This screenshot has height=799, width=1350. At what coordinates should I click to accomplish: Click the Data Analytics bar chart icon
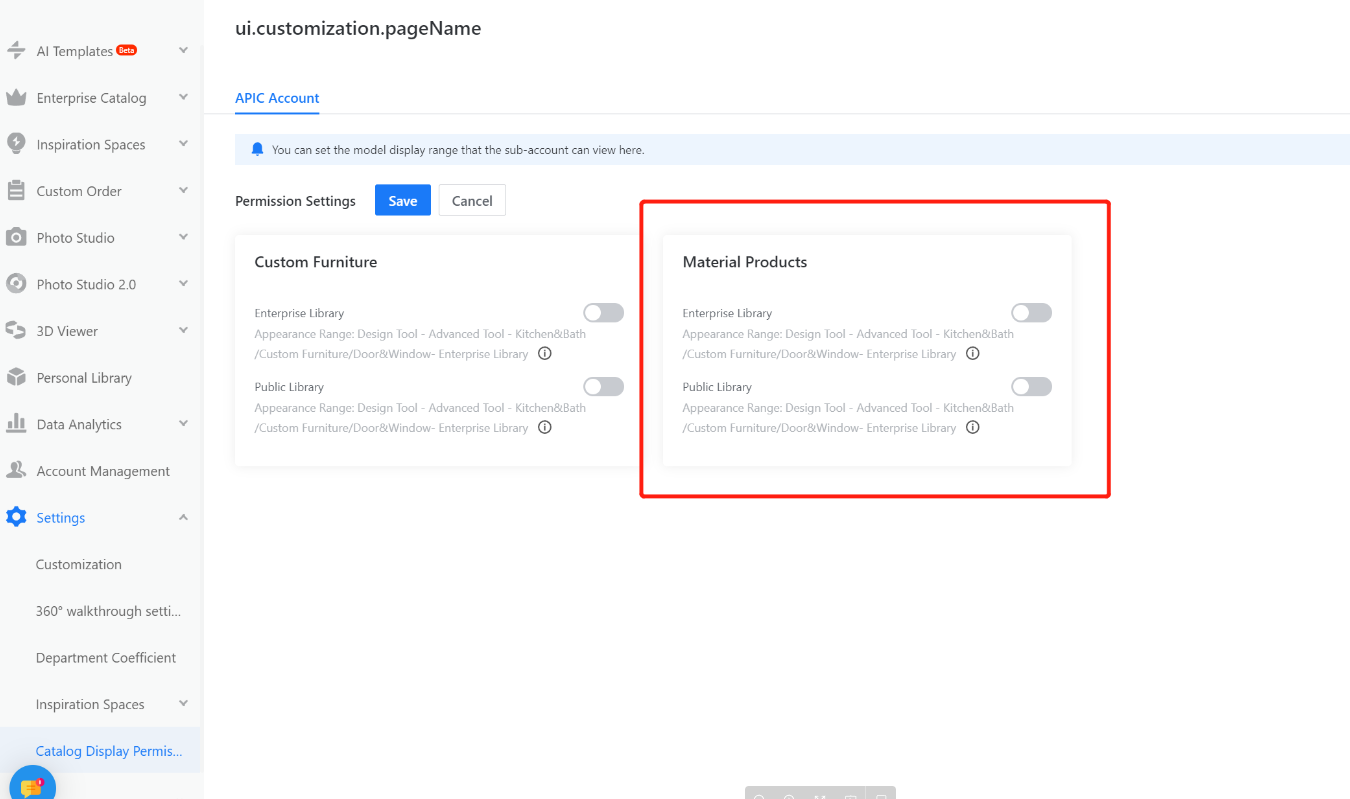pyautogui.click(x=16, y=424)
